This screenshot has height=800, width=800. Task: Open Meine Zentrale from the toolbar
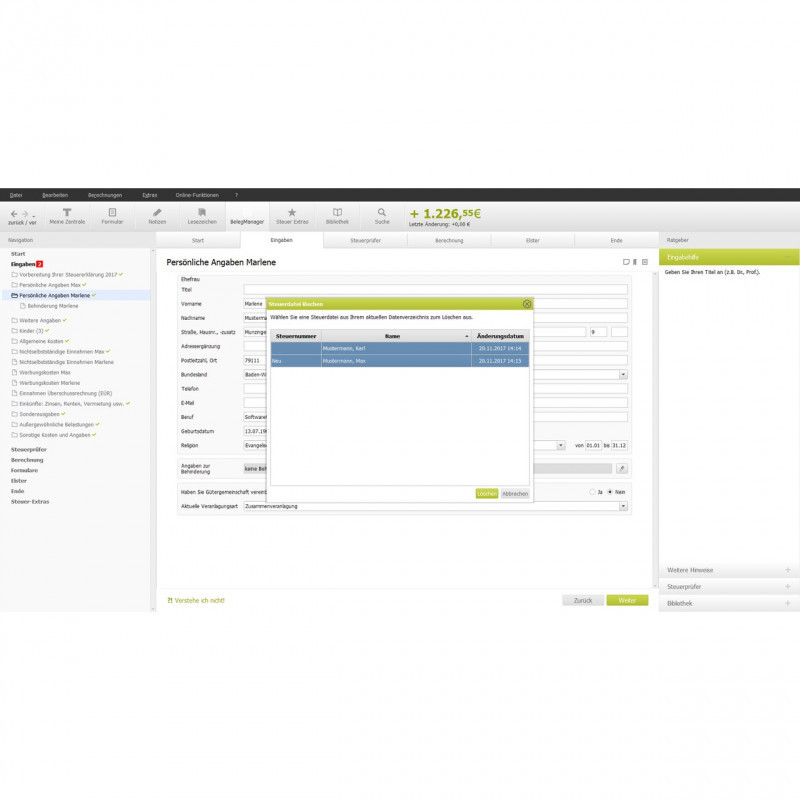pyautogui.click(x=67, y=216)
